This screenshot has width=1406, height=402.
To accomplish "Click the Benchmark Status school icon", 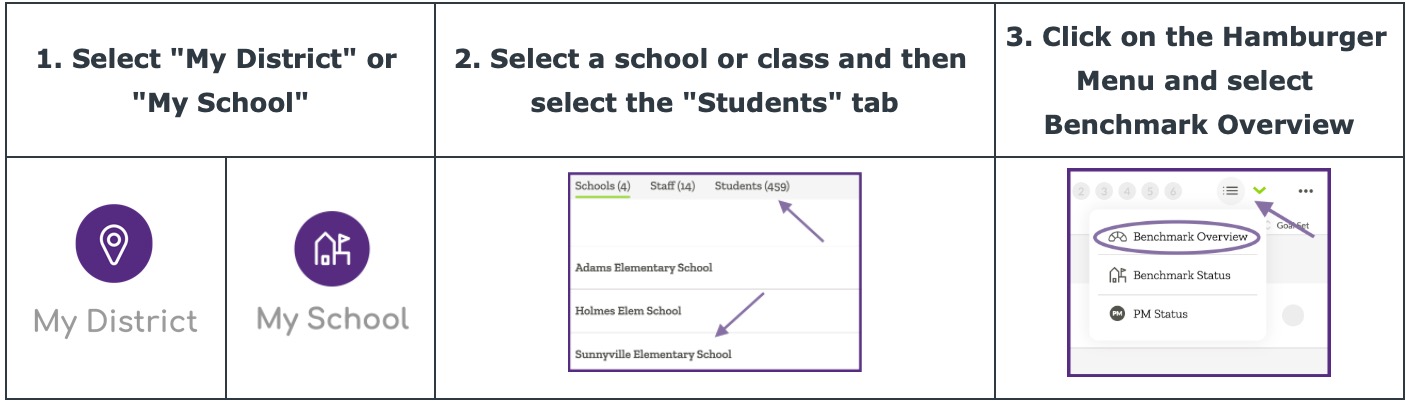I will [x=1118, y=275].
